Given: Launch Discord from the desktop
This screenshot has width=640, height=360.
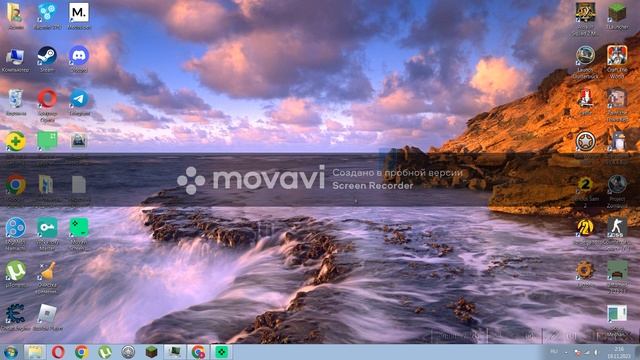Looking at the screenshot, I should point(79,56).
